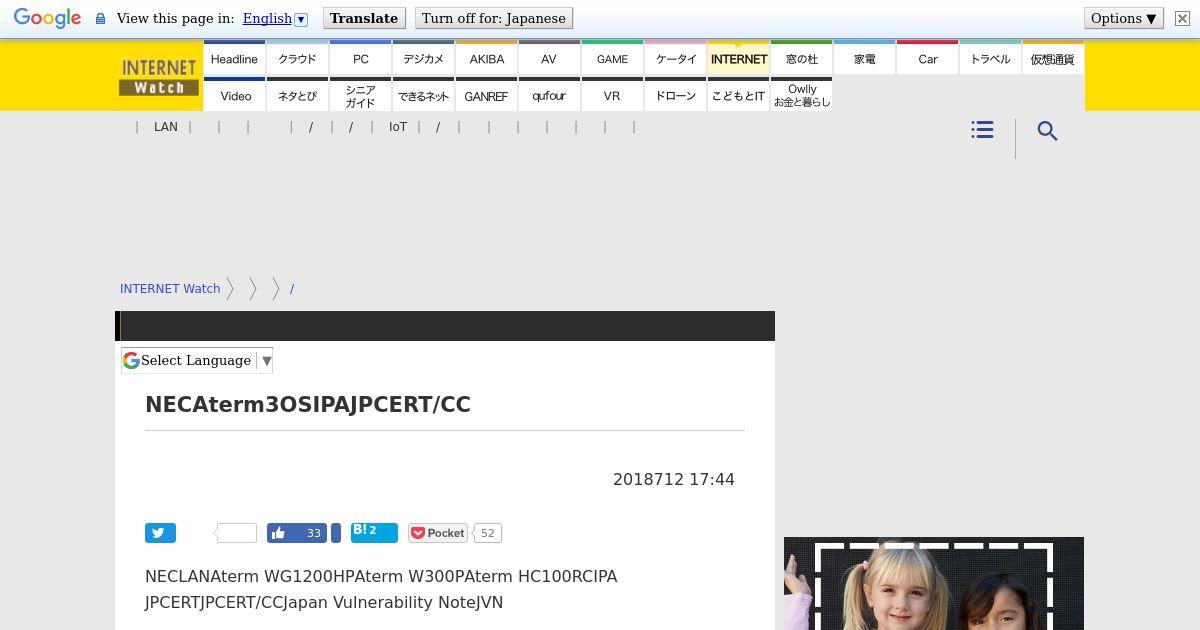Open the hamburger list menu icon
Image resolution: width=1200 pixels, height=630 pixels.
coord(982,130)
